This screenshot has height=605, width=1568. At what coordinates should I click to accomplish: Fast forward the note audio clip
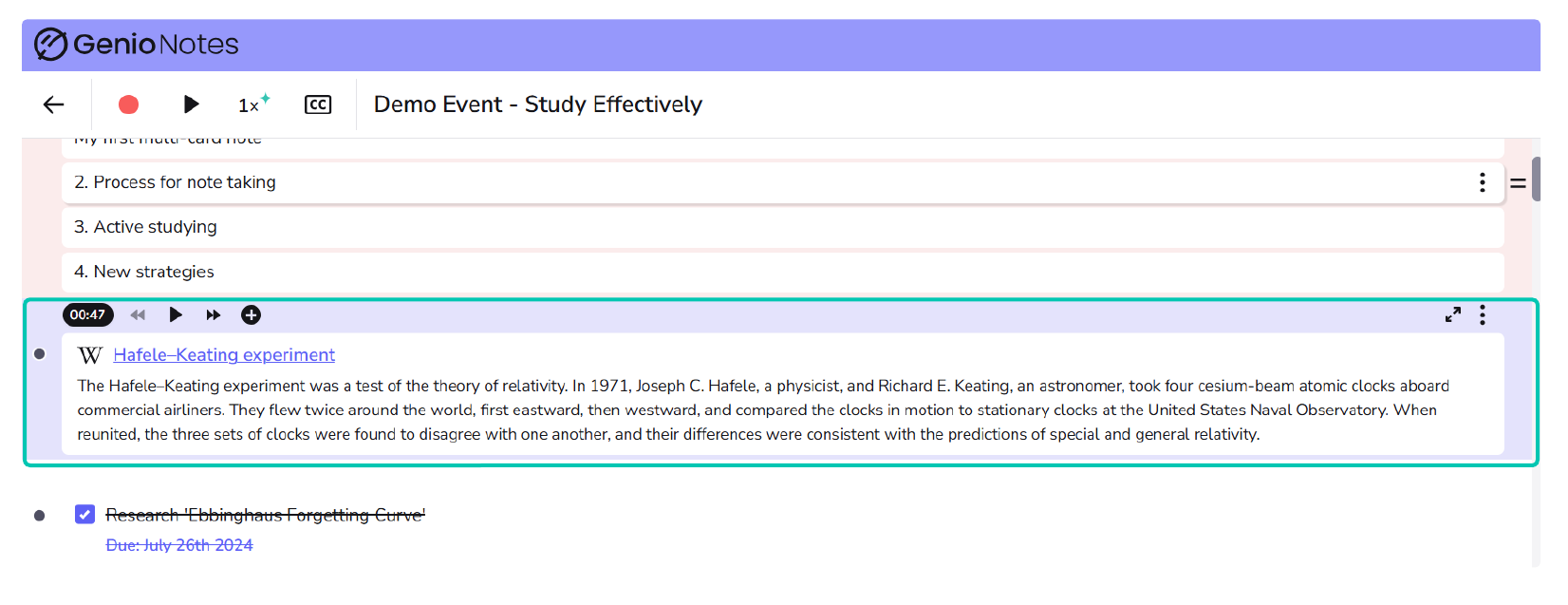click(x=214, y=314)
